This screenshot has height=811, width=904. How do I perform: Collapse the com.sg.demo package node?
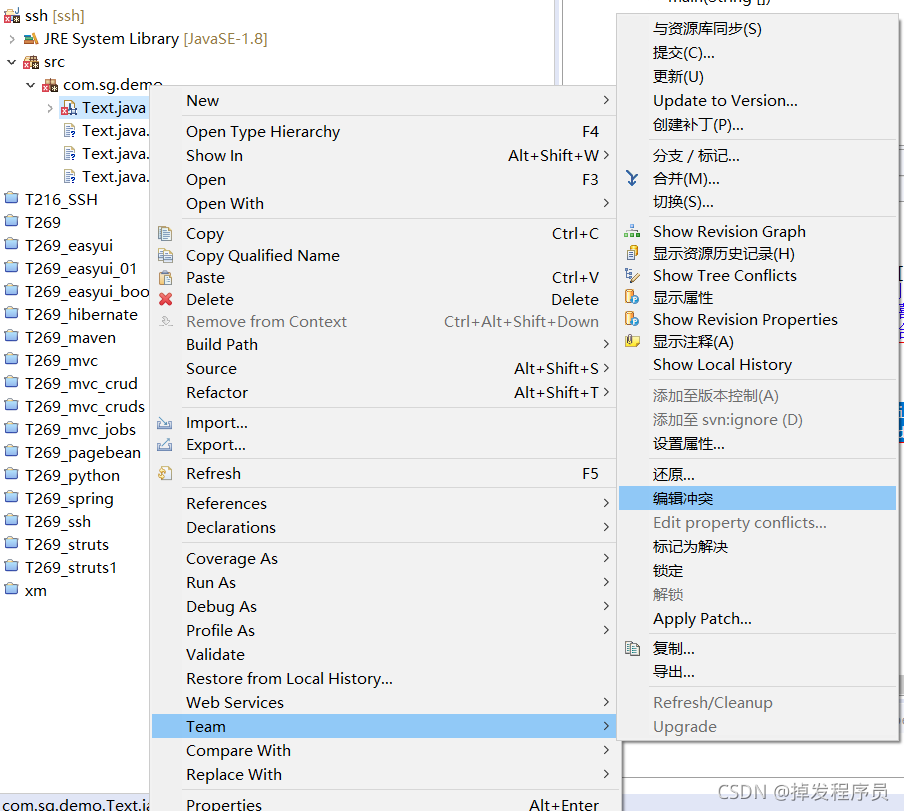(x=31, y=85)
